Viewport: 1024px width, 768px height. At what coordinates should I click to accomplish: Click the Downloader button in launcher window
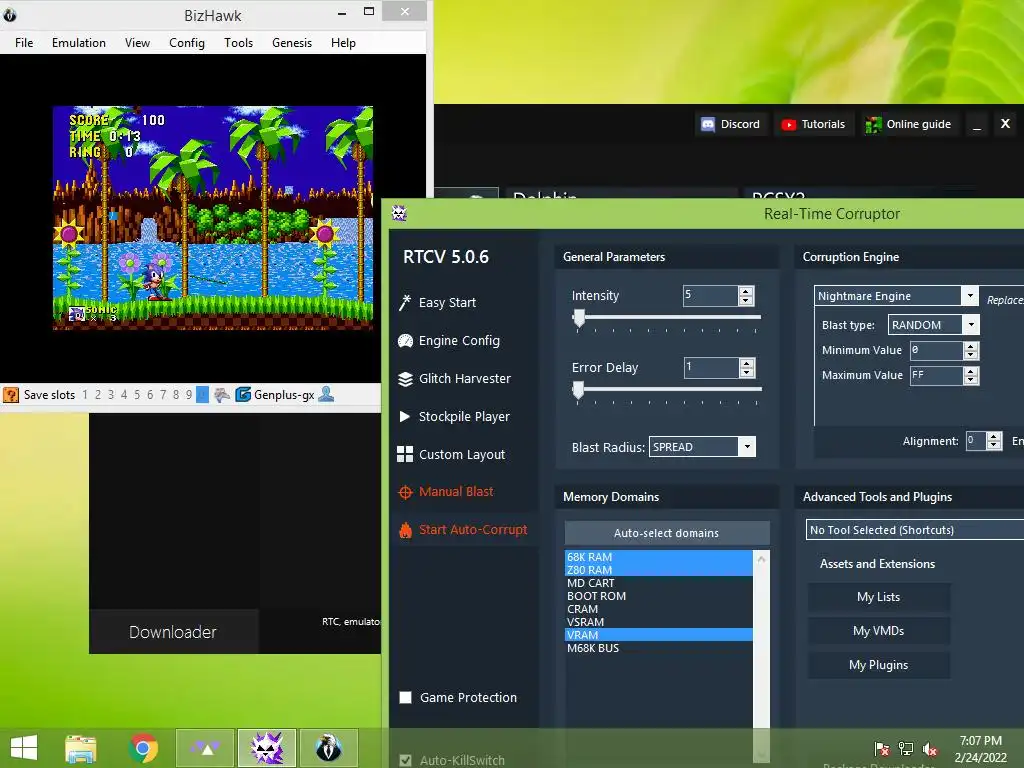173,632
